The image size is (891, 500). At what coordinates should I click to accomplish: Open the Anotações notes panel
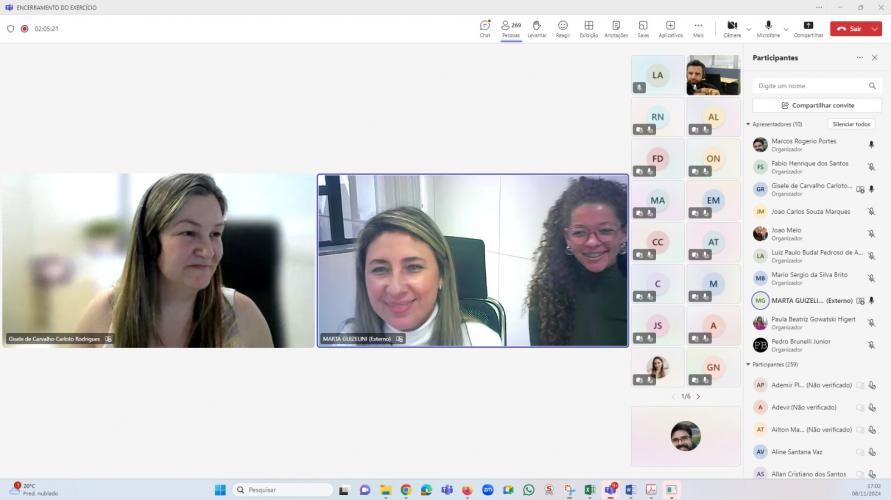click(x=616, y=26)
